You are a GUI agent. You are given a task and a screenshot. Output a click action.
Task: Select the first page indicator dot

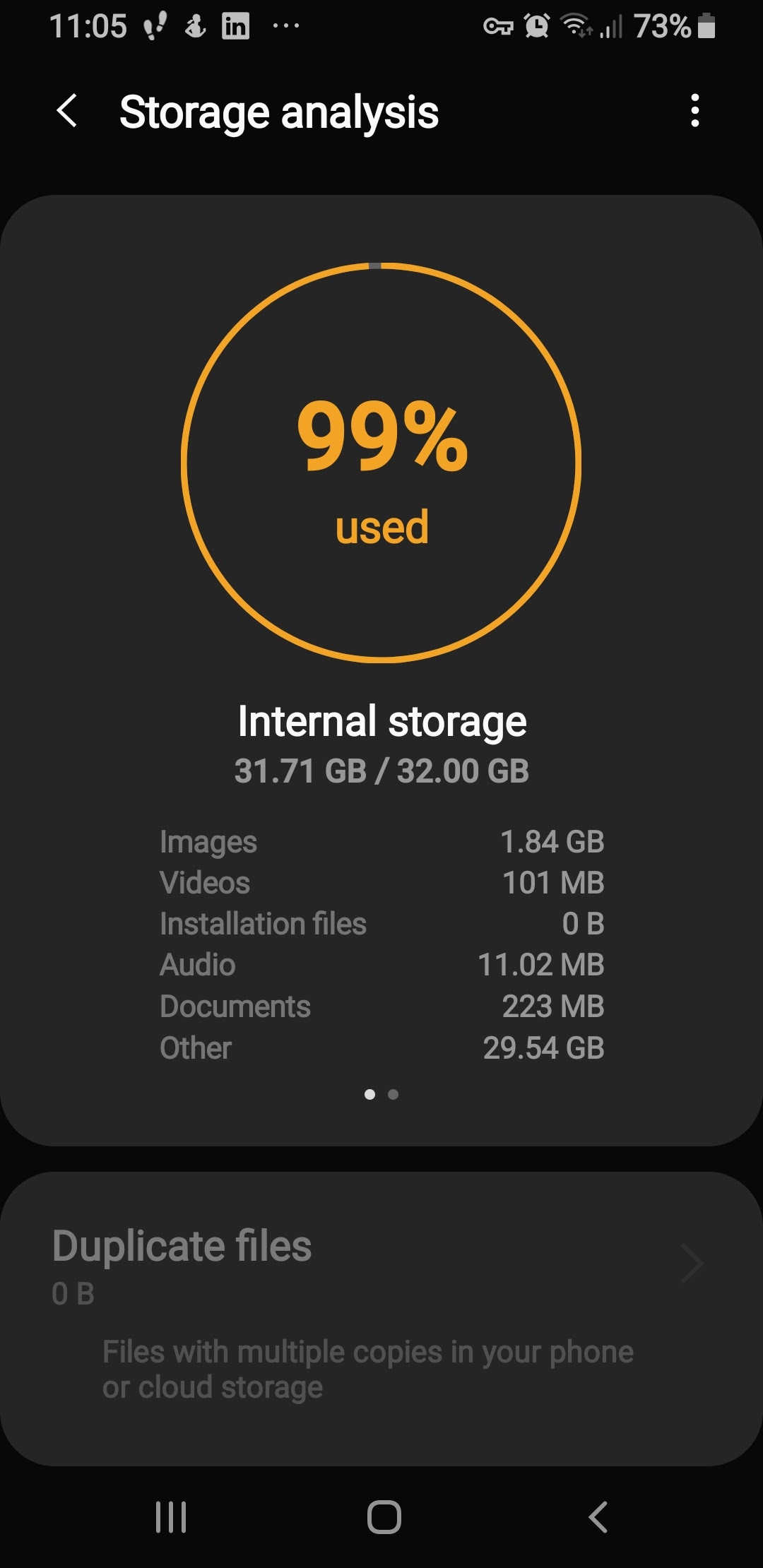pyautogui.click(x=369, y=1094)
